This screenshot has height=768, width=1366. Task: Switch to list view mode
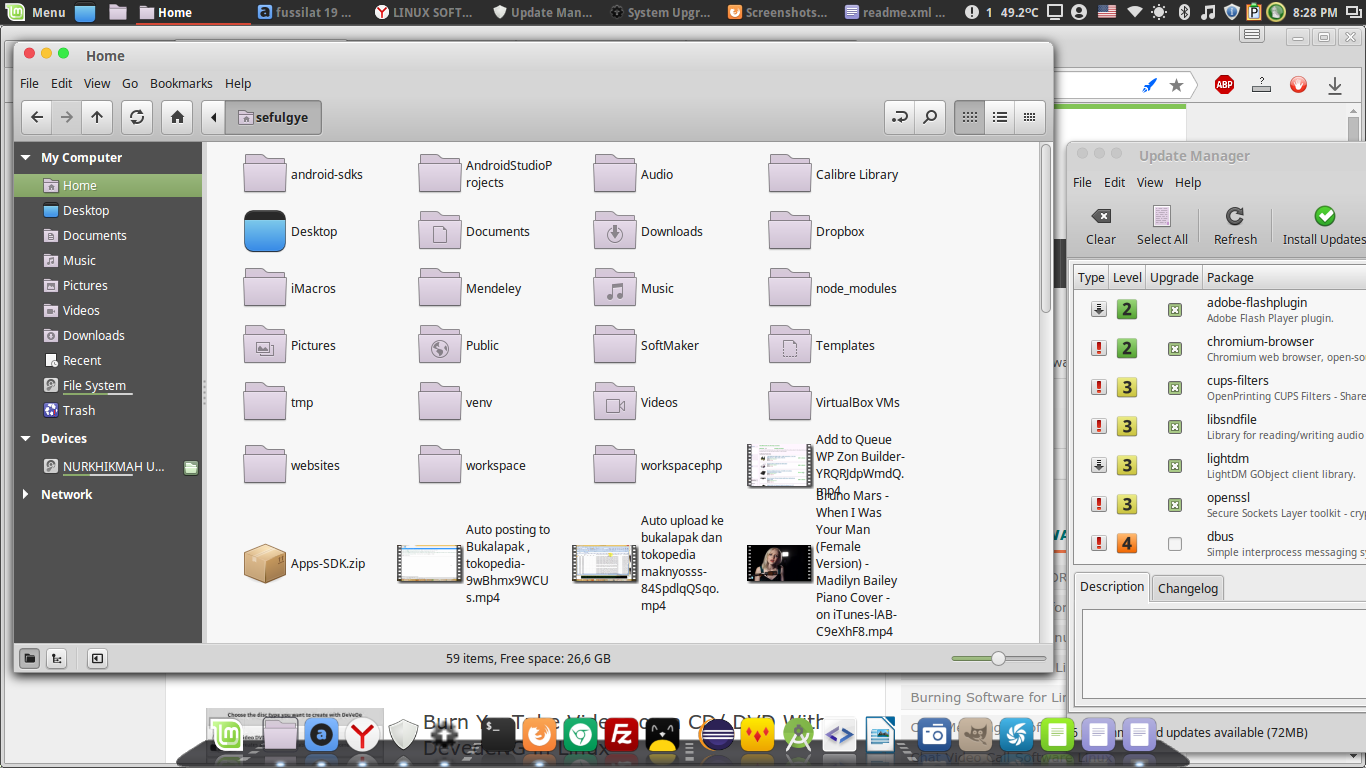pos(999,117)
